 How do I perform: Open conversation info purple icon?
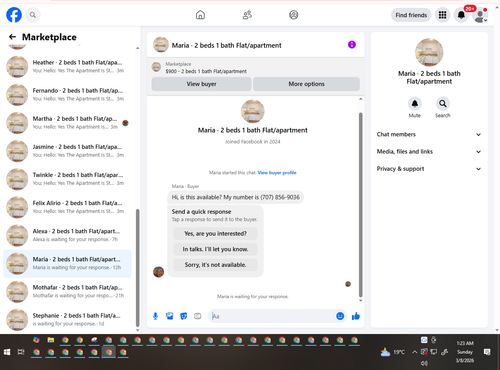(x=352, y=45)
